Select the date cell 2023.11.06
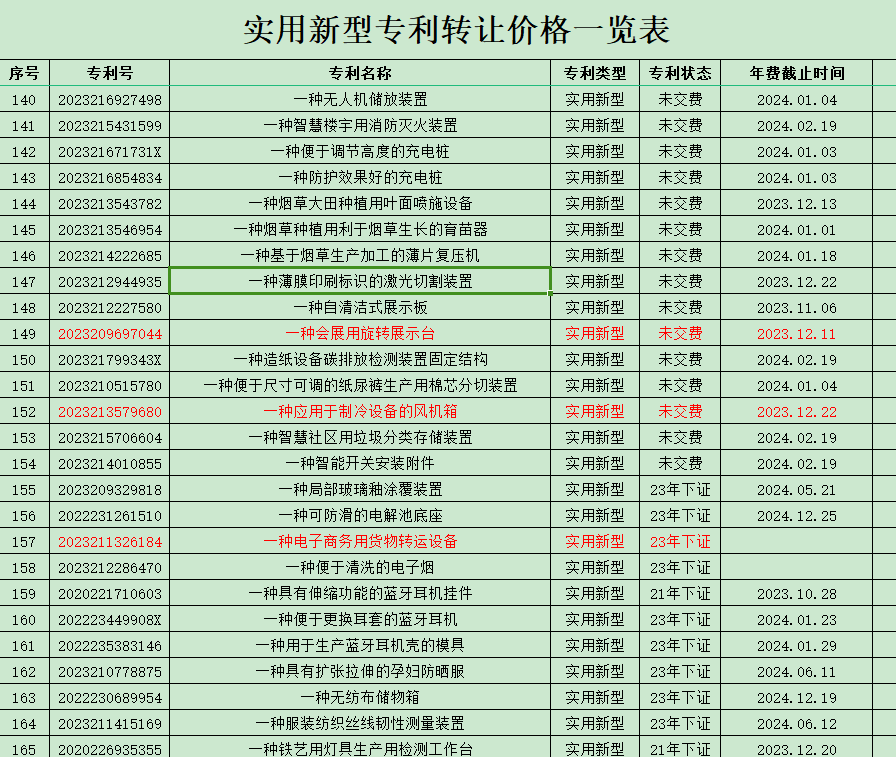The width and height of the screenshot is (896, 757). (x=797, y=307)
